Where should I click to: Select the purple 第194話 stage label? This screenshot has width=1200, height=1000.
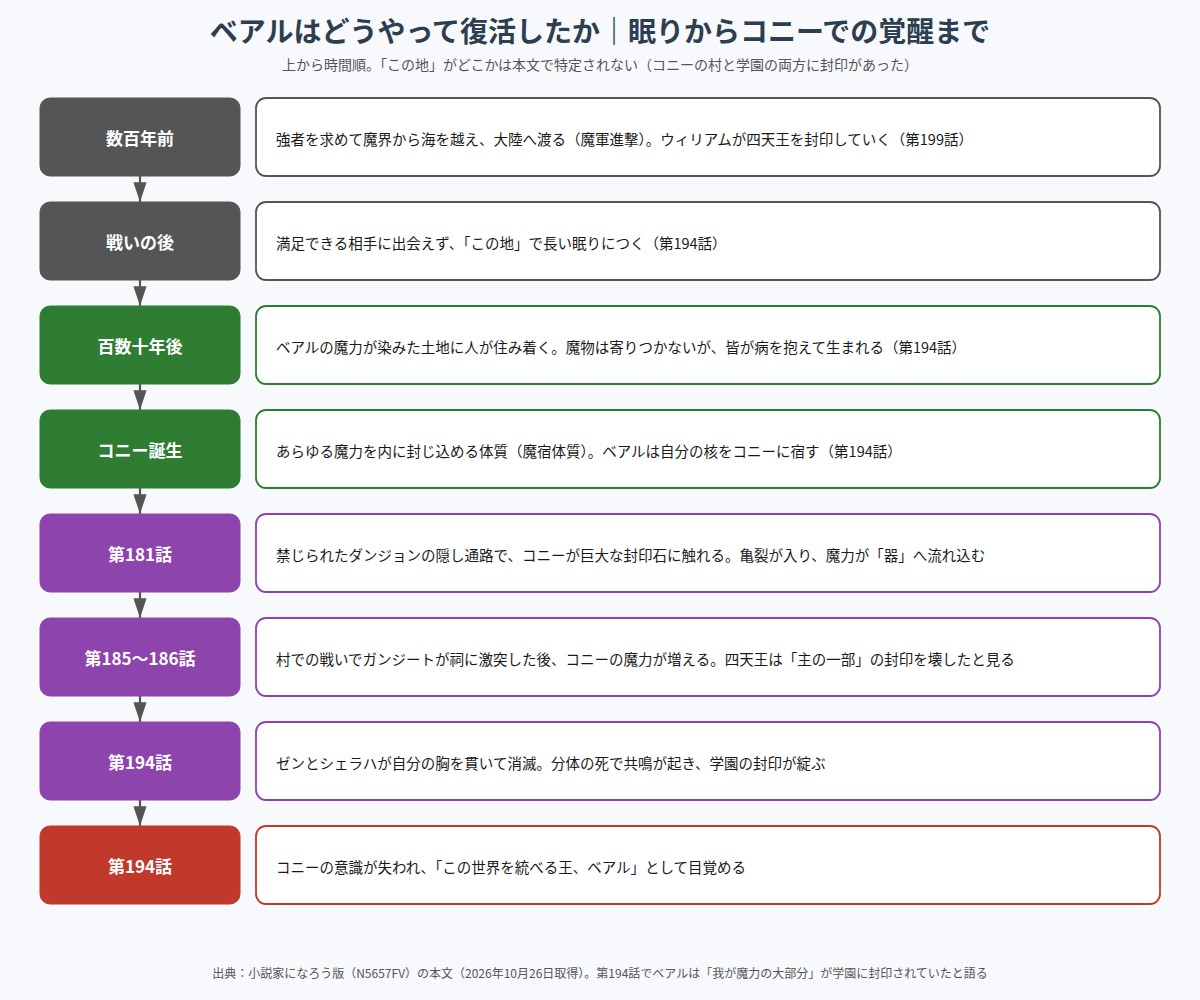[x=140, y=761]
